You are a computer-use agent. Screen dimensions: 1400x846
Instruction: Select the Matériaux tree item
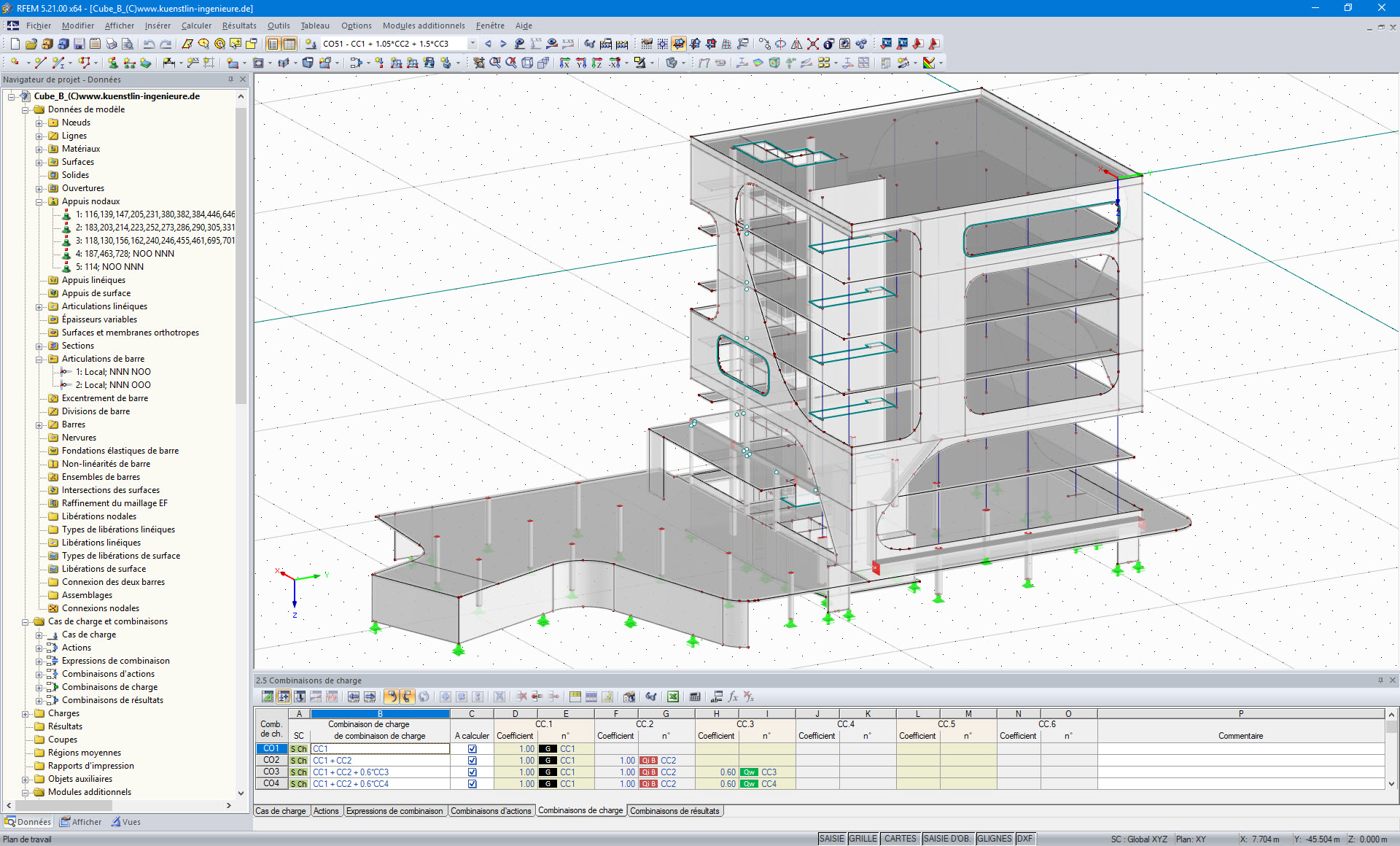pos(81,149)
